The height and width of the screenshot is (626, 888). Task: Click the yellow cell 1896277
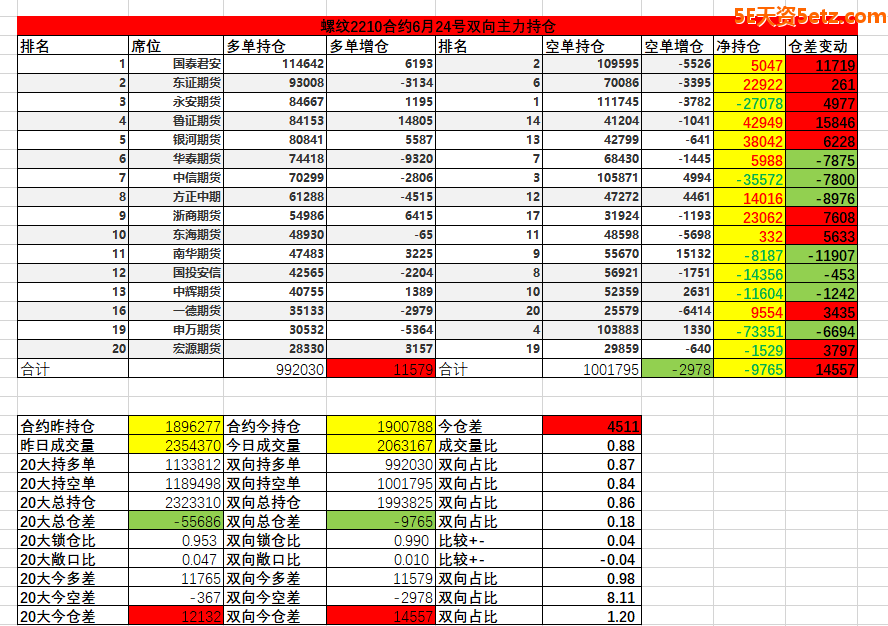[176, 425]
